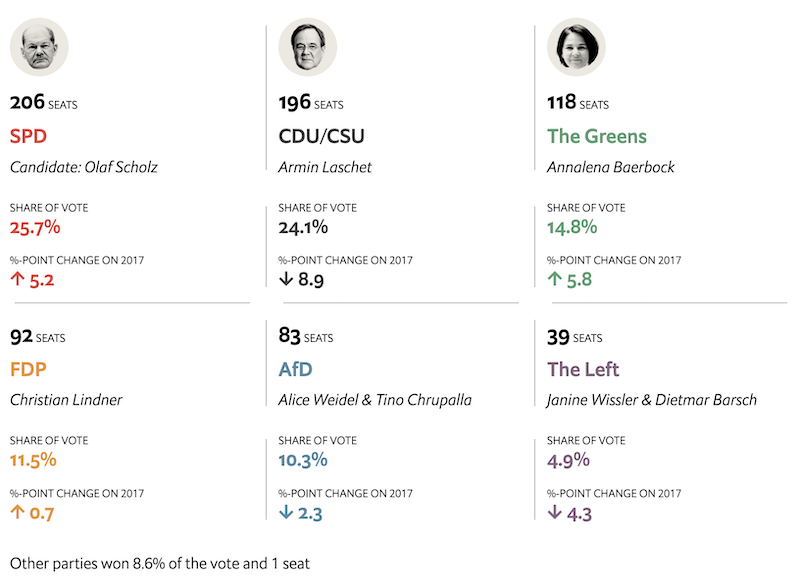The width and height of the screenshot is (800, 584).
Task: Click the candidate name Christian Lindner
Action: pyautogui.click(x=66, y=400)
